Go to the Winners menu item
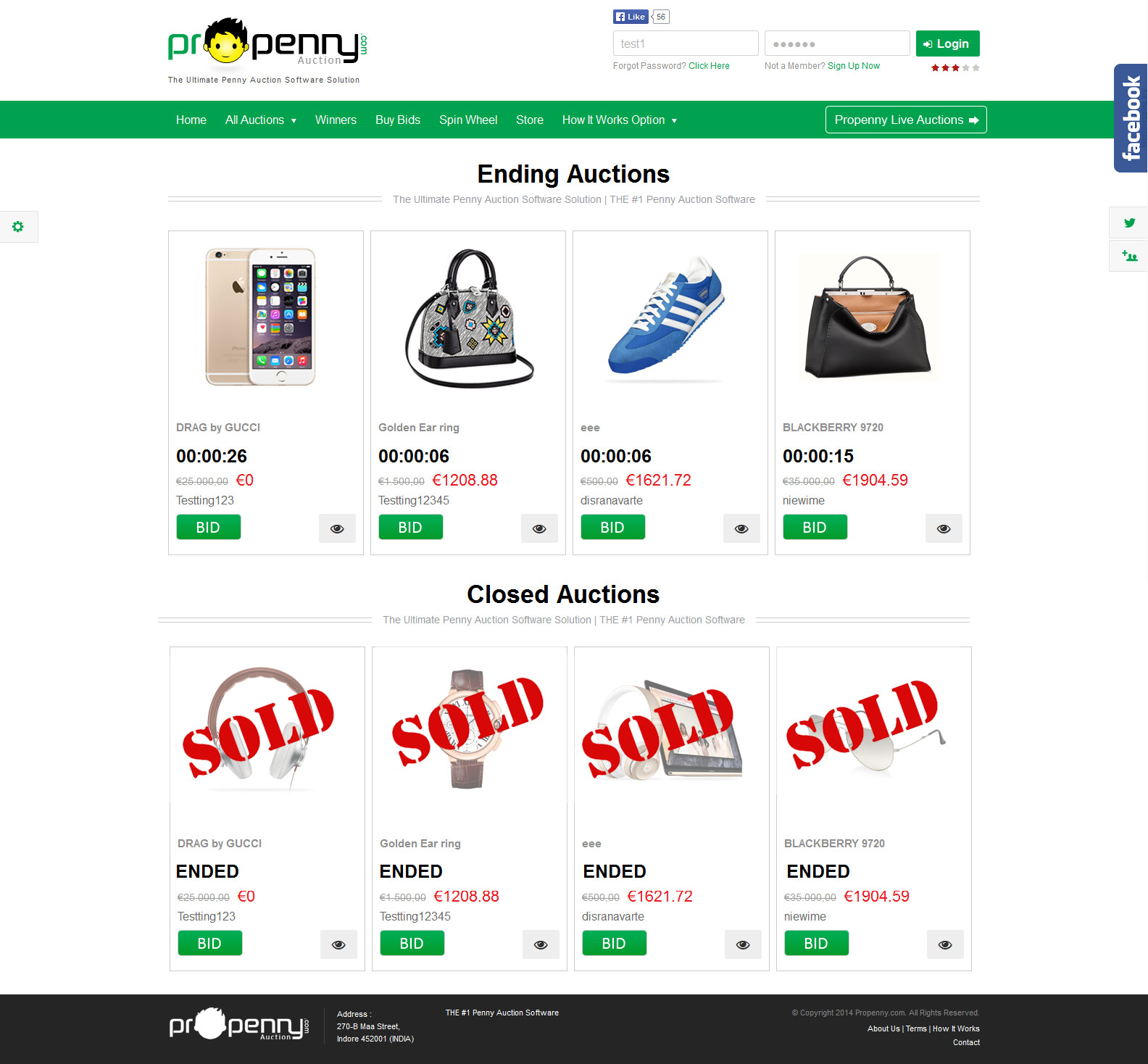This screenshot has width=1148, height=1064. 336,120
